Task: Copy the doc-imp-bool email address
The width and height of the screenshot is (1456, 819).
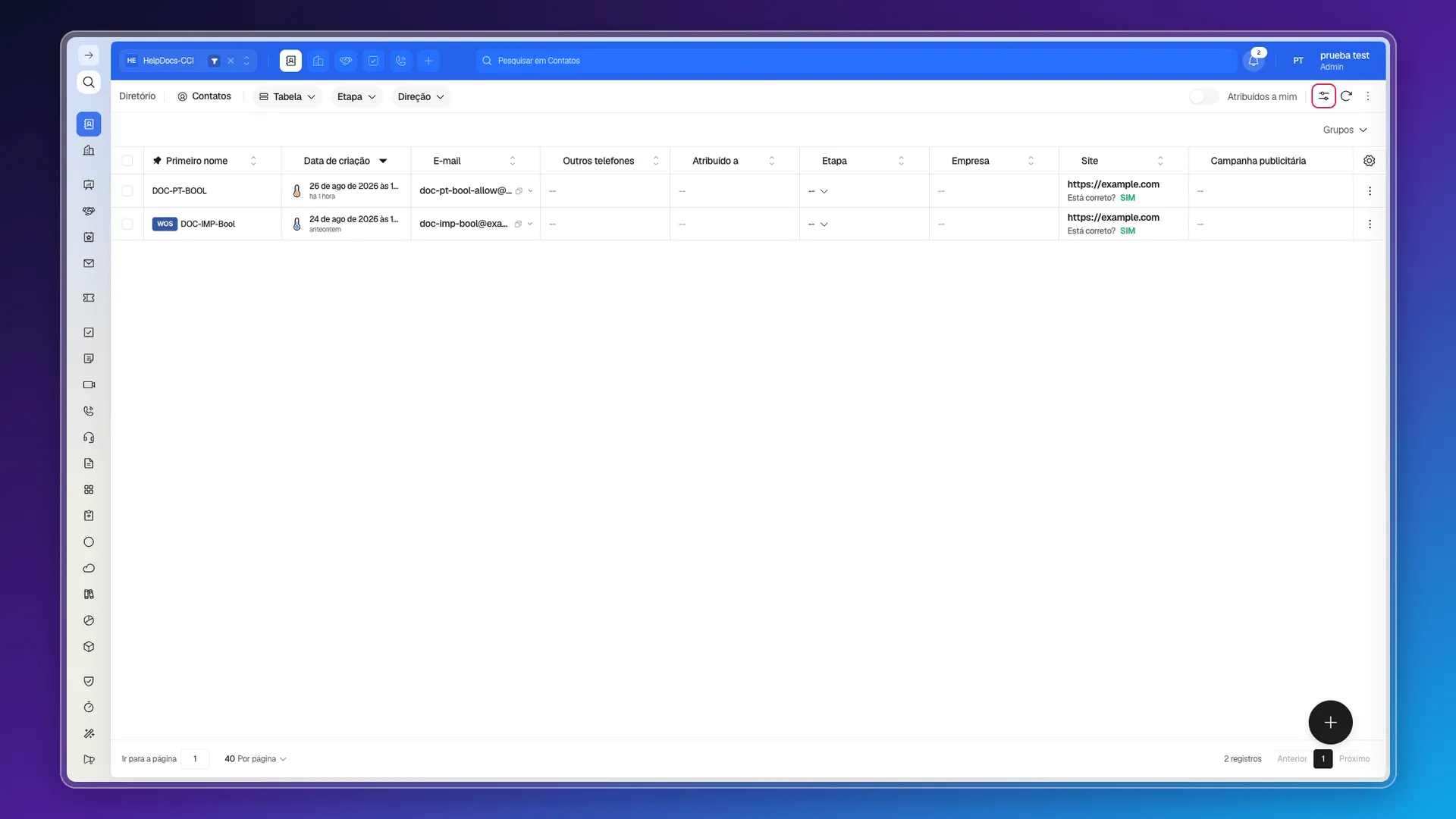Action: pos(518,224)
